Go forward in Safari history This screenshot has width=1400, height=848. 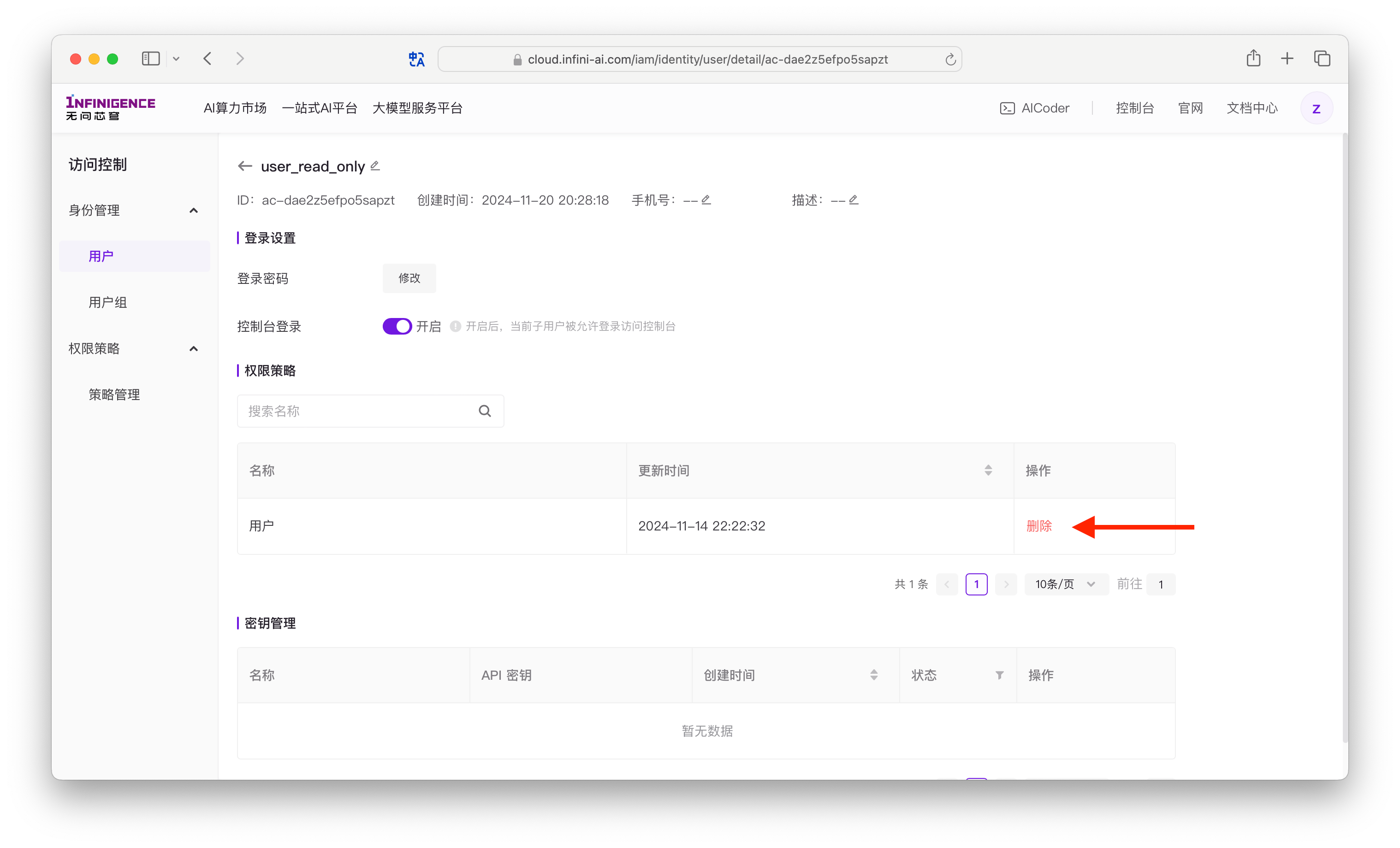240,58
